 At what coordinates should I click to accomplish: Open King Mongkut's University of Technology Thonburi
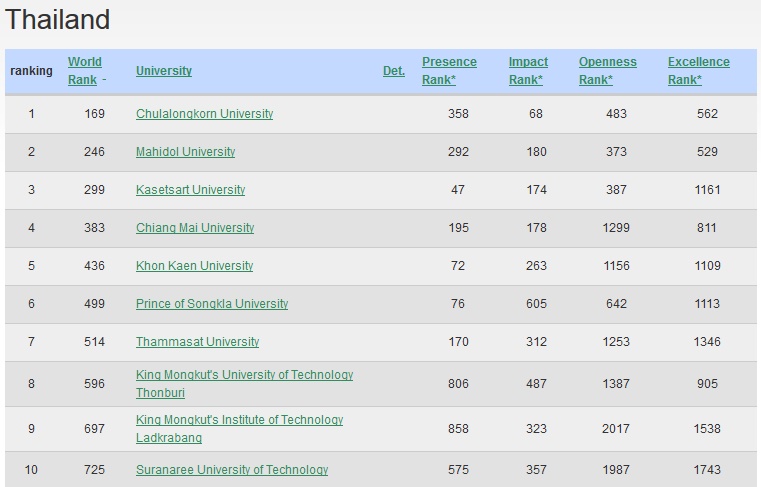[x=244, y=375]
